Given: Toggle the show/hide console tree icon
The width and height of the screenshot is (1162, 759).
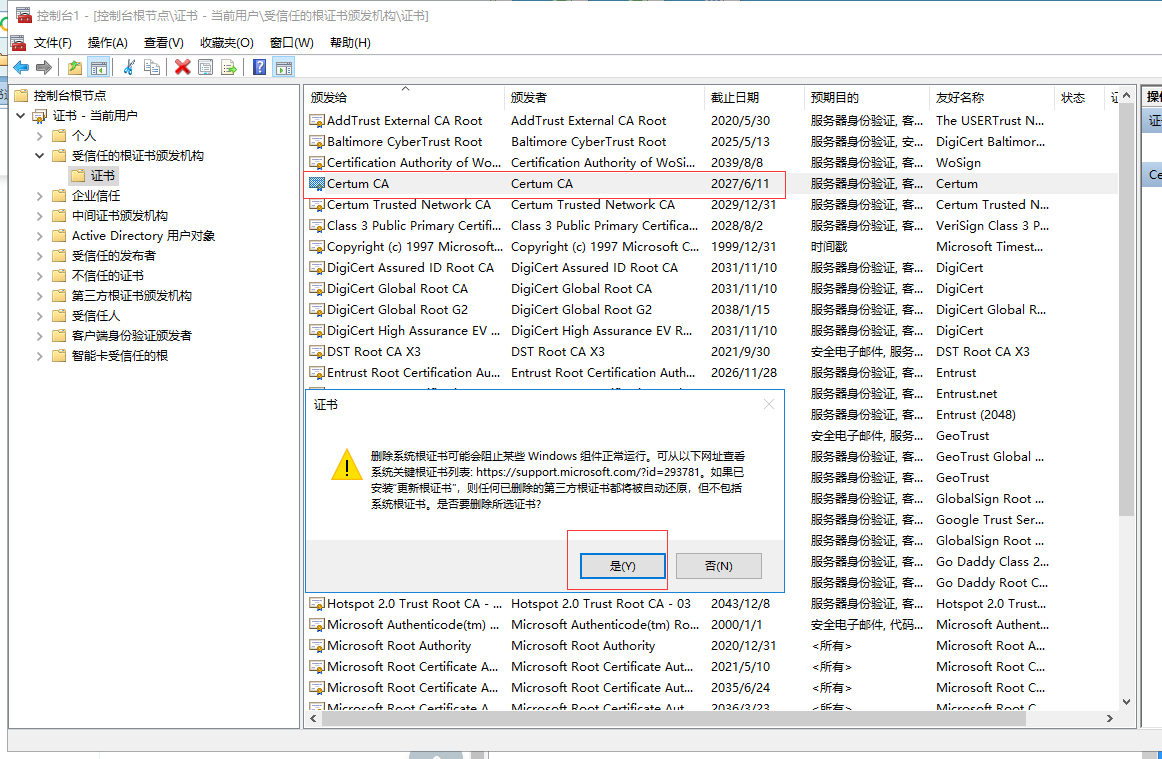Looking at the screenshot, I should [99, 67].
